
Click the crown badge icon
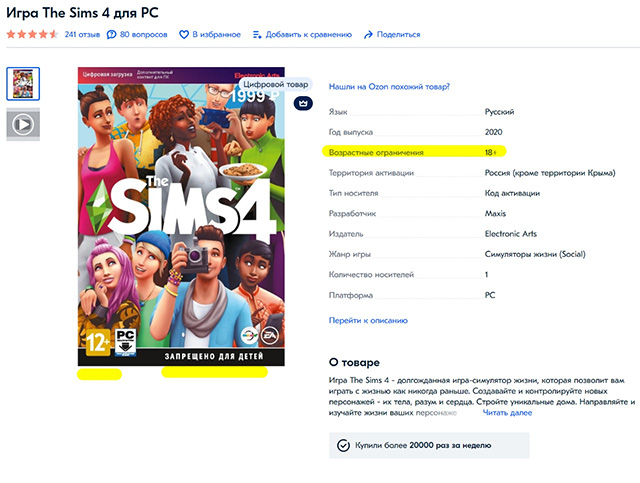pyautogui.click(x=303, y=103)
